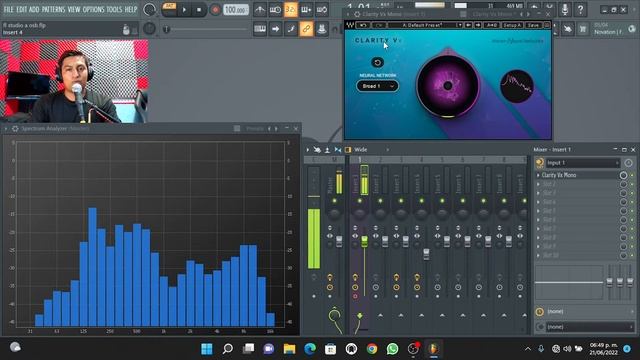Click the large Clarity Vx main knob
640x360 pixels.
[x=448, y=86]
